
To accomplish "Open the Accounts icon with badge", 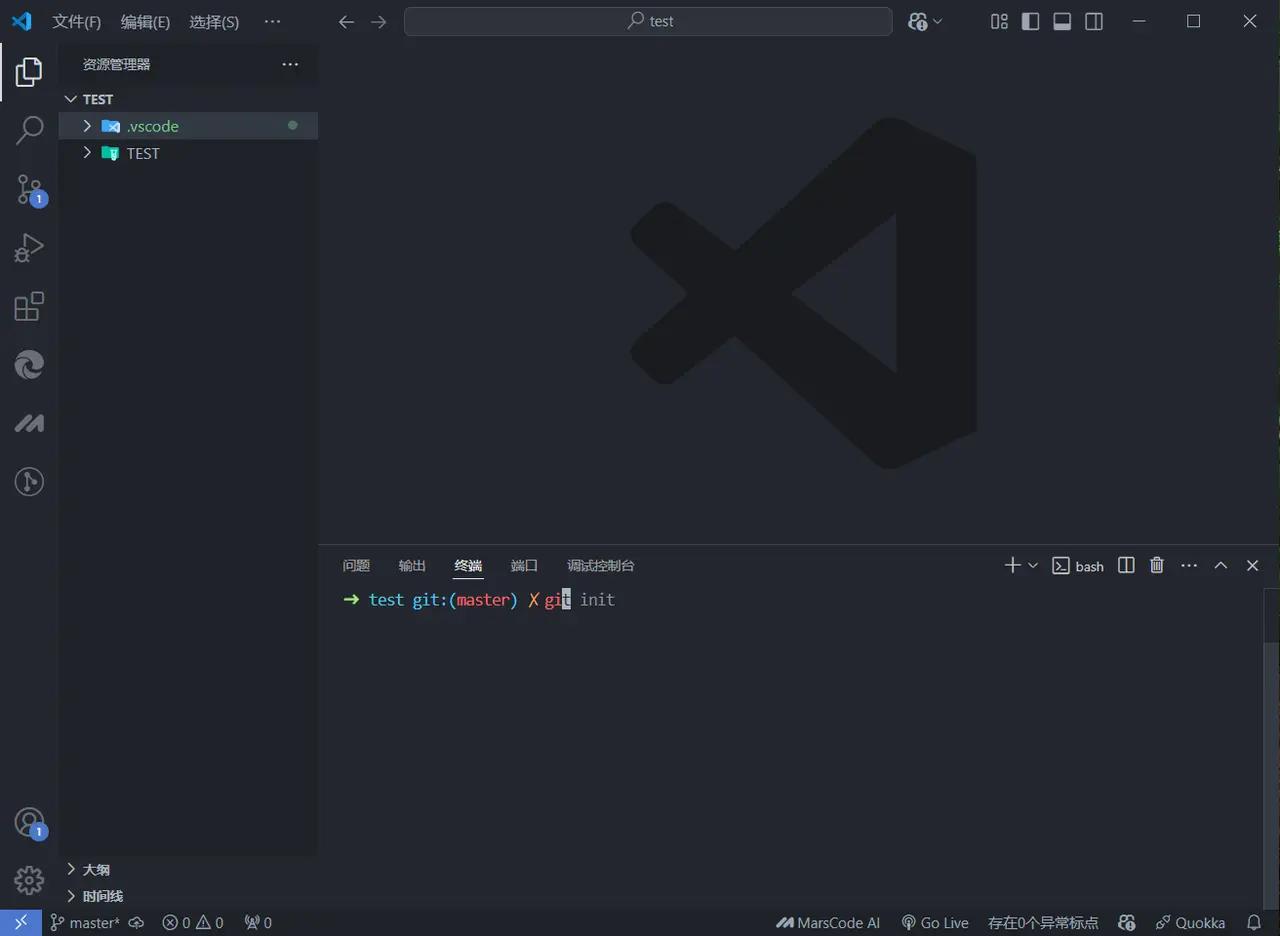I will (x=29, y=823).
